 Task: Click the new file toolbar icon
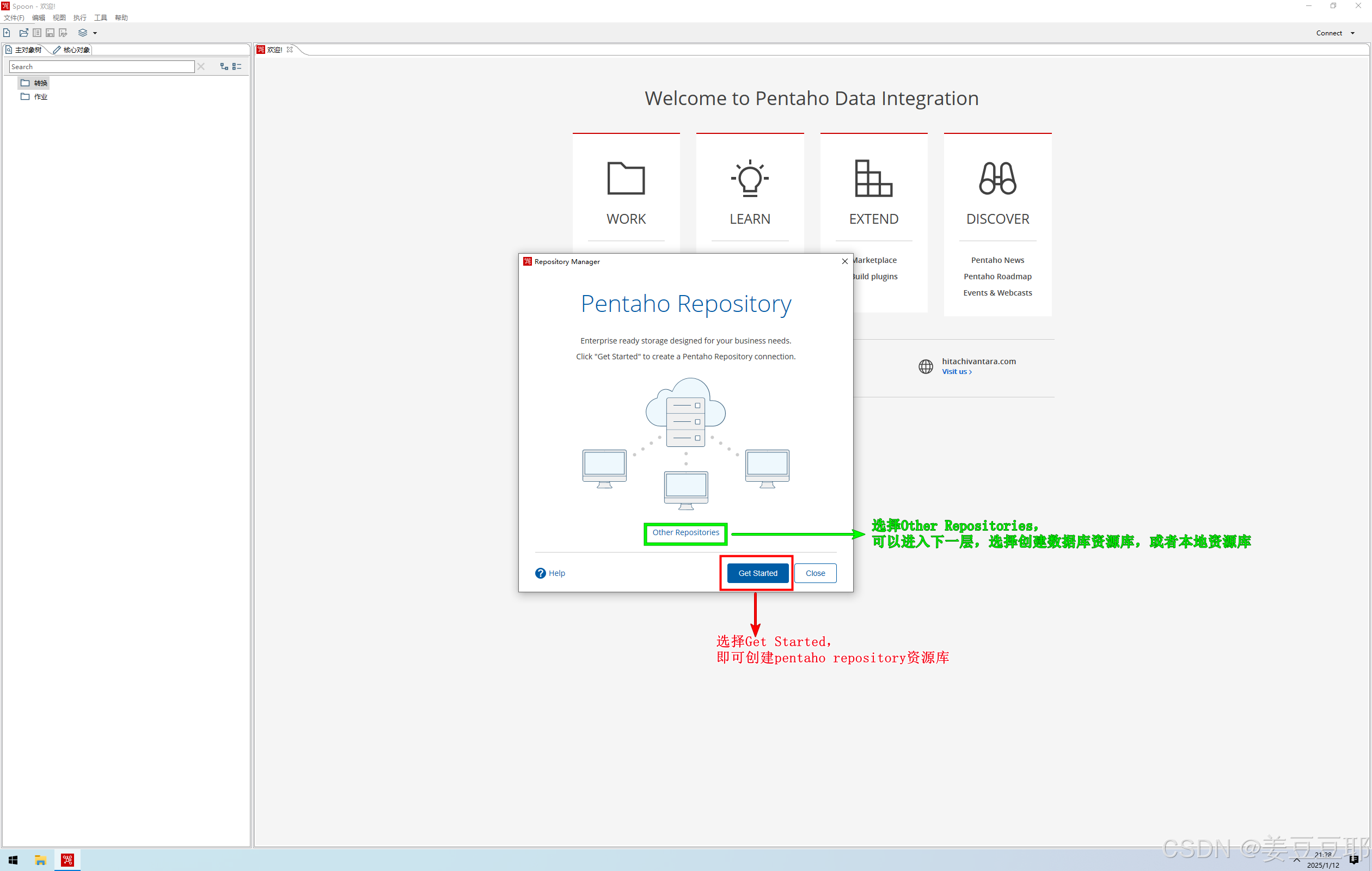(x=7, y=33)
